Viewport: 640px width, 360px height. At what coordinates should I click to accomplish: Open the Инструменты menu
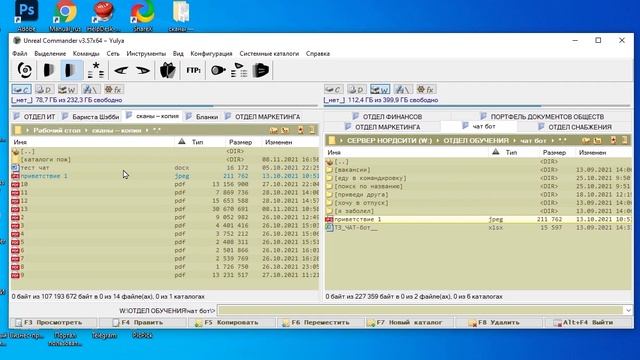click(x=146, y=53)
